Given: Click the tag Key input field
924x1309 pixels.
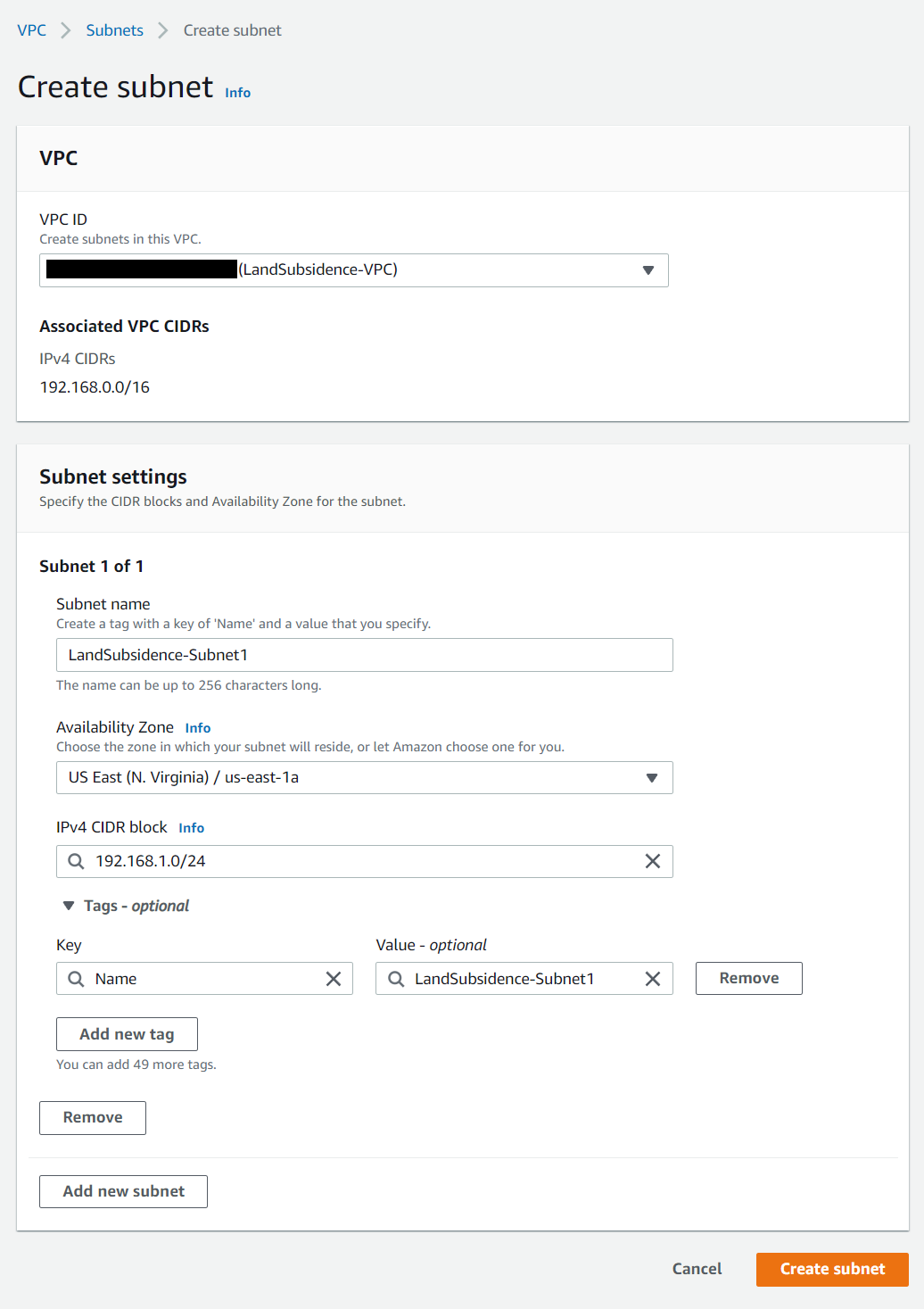Looking at the screenshot, I should click(x=204, y=979).
